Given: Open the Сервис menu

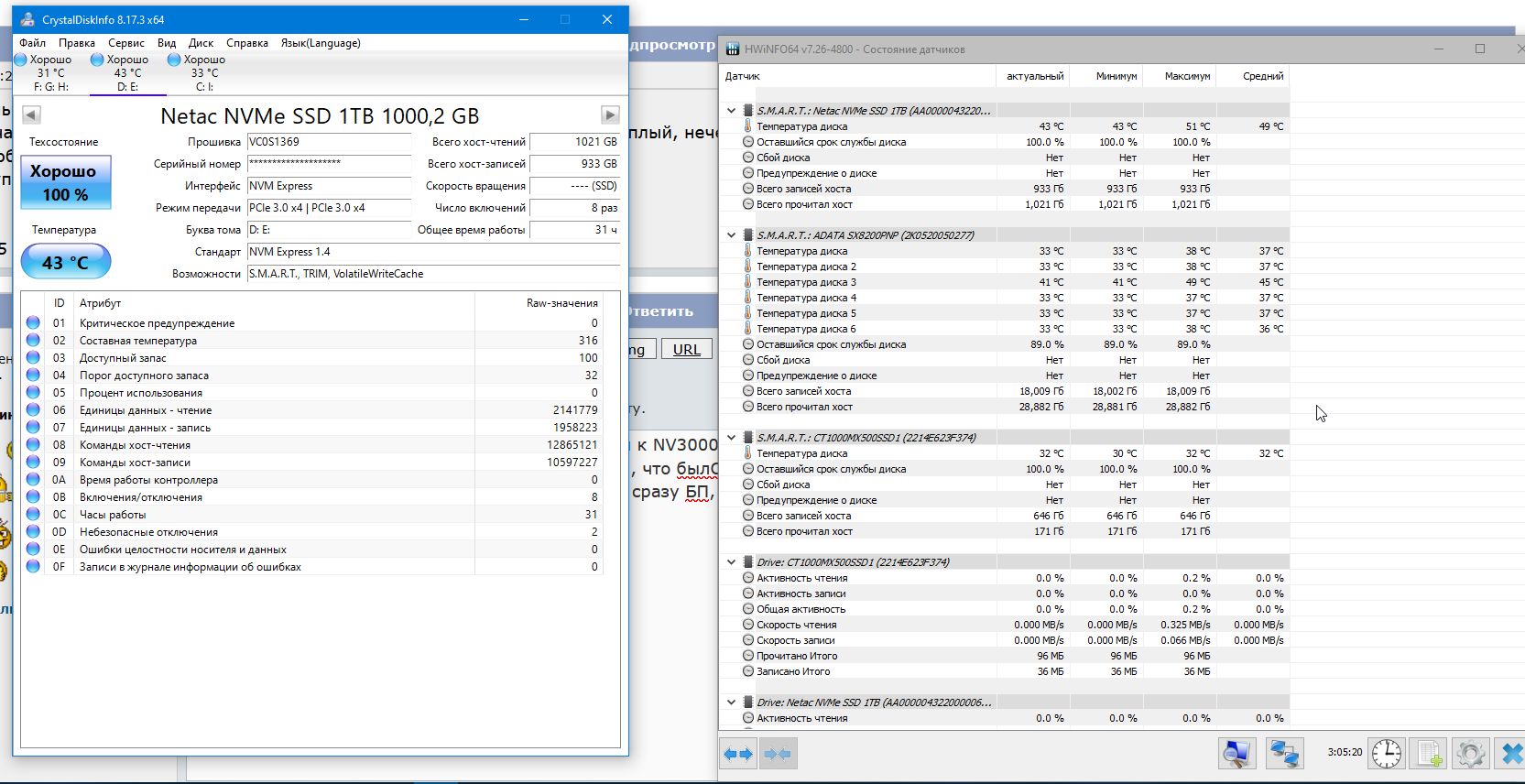Looking at the screenshot, I should (x=126, y=43).
